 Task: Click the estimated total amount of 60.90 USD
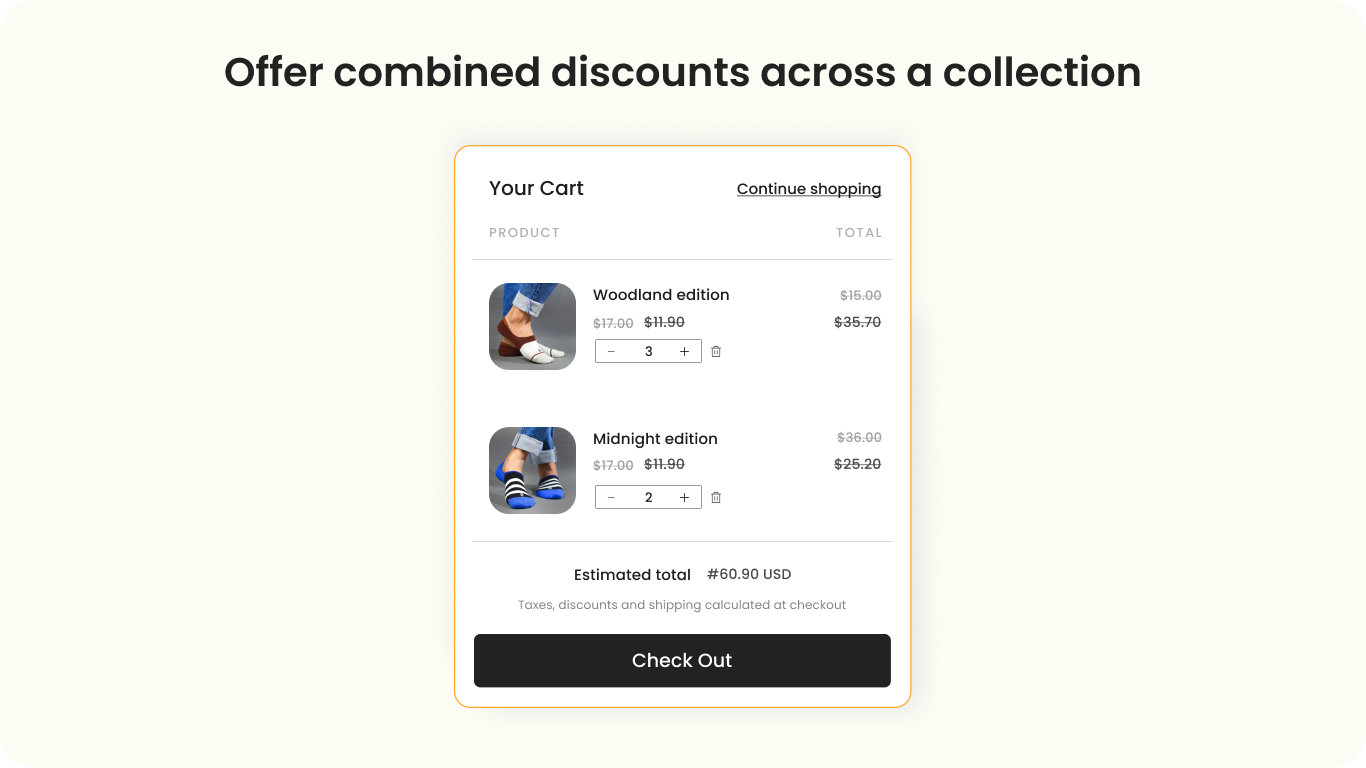[x=749, y=574]
